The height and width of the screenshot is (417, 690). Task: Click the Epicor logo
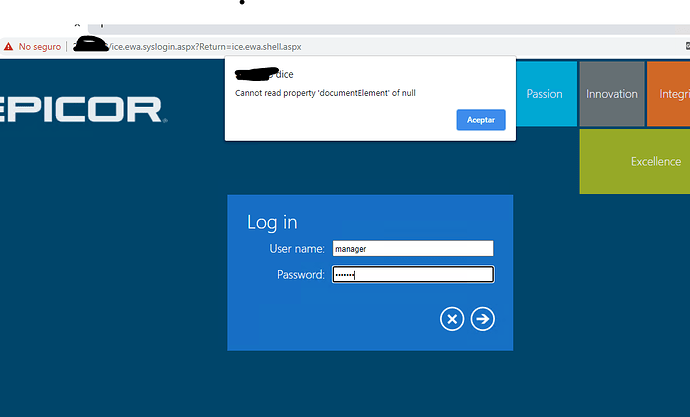coord(82,110)
